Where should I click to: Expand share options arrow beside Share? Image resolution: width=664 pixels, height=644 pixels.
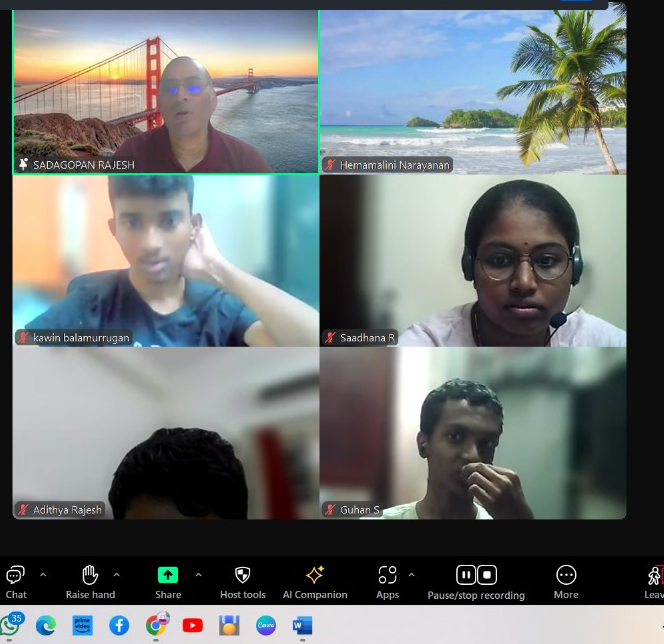click(x=198, y=575)
